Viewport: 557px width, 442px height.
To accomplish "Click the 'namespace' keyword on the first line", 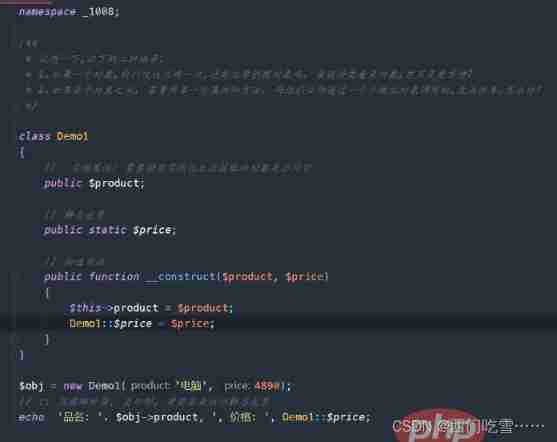I will point(47,12).
